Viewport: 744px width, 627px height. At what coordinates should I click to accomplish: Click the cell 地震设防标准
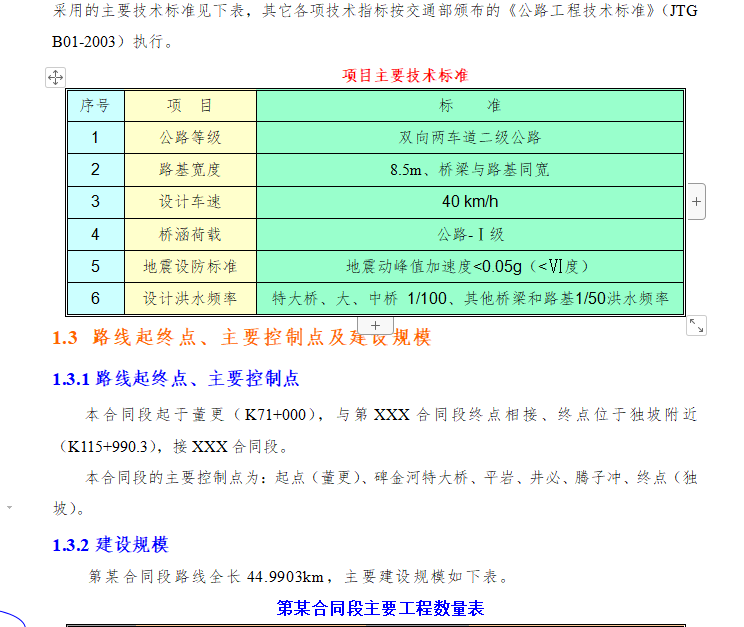click(190, 267)
